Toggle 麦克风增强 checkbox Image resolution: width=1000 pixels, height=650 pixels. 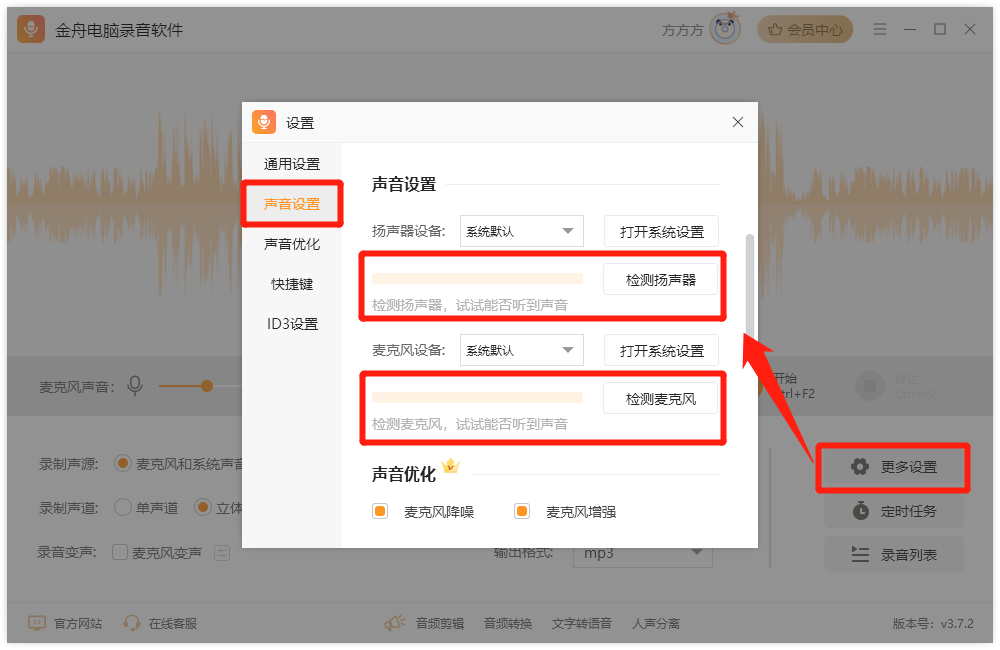pos(522,512)
